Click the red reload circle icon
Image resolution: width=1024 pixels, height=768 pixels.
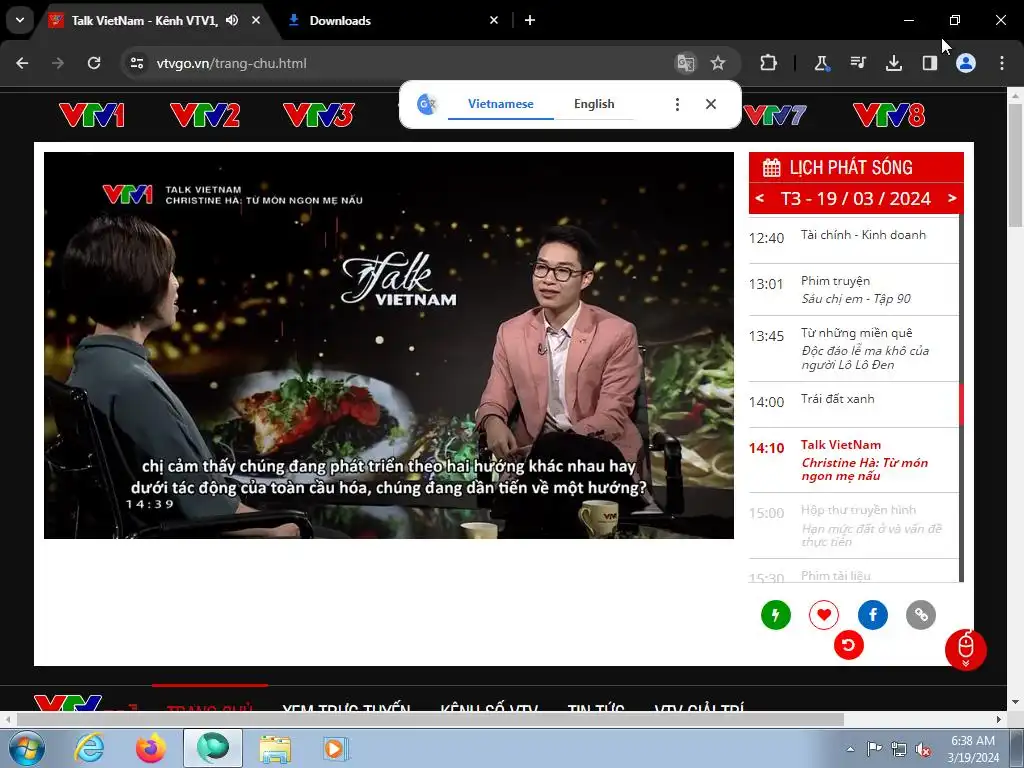pos(848,645)
